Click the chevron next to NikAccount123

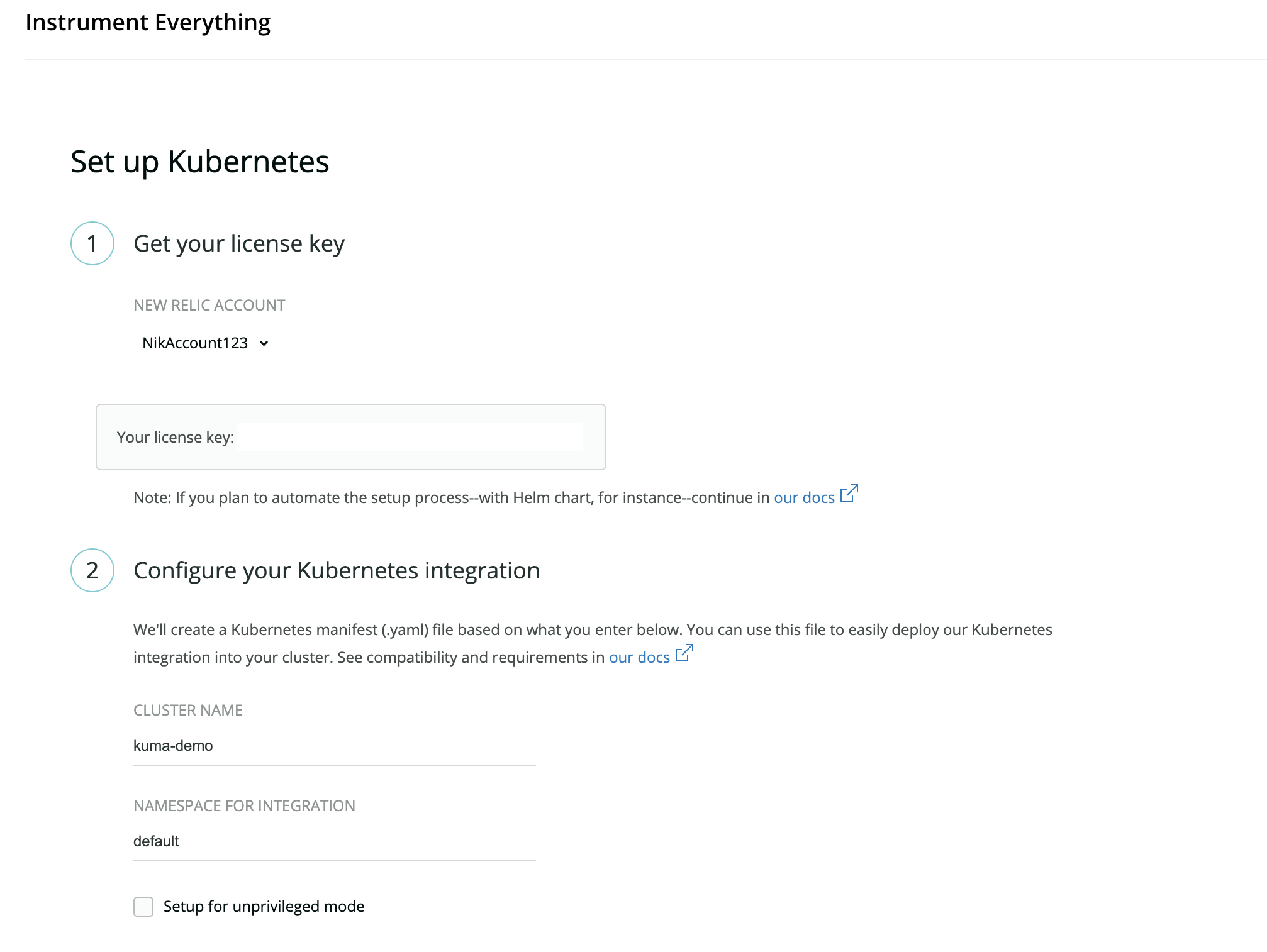(x=264, y=343)
